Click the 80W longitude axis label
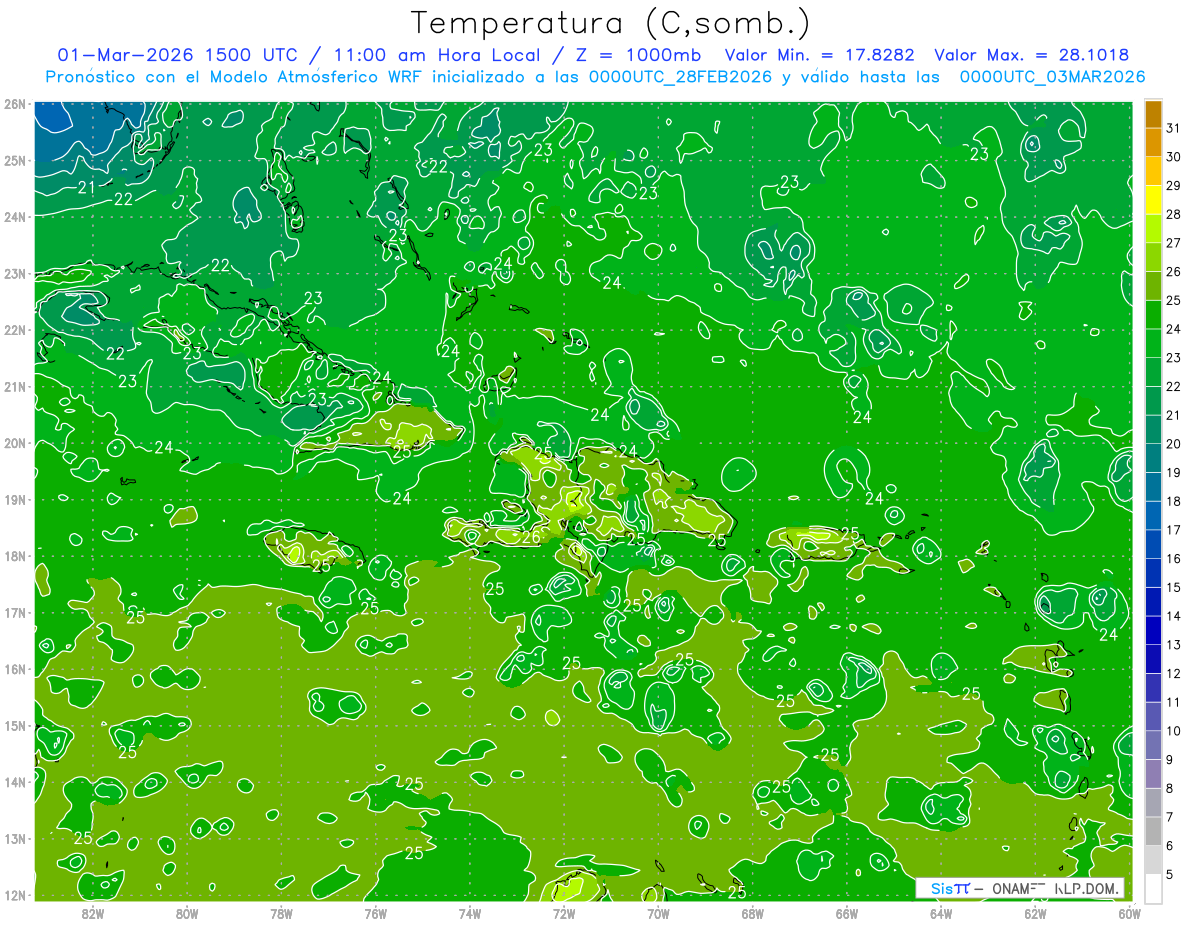 click(x=187, y=913)
